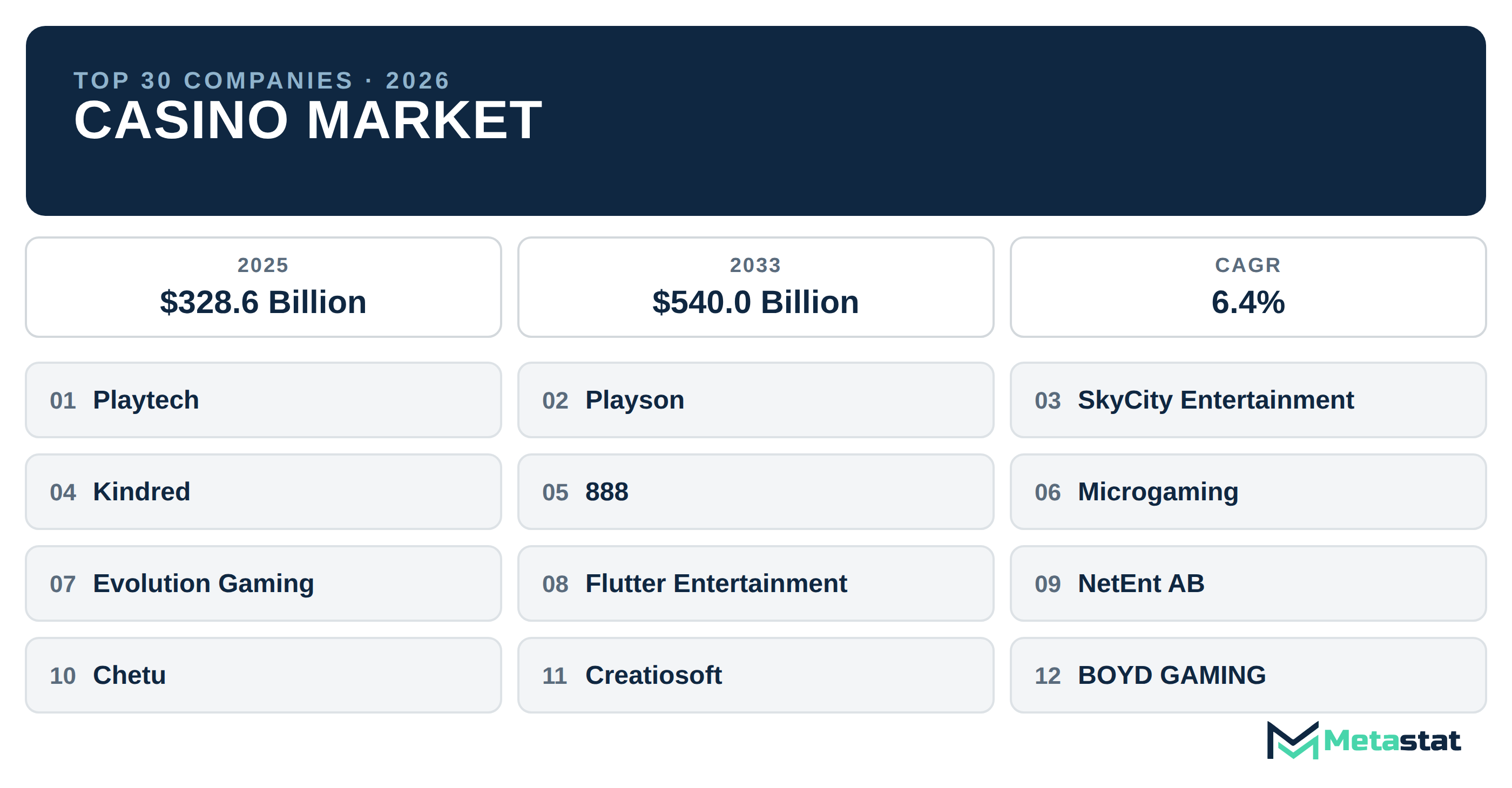Select the Kindred company card
Image resolution: width=1512 pixels, height=788 pixels.
tap(264, 492)
